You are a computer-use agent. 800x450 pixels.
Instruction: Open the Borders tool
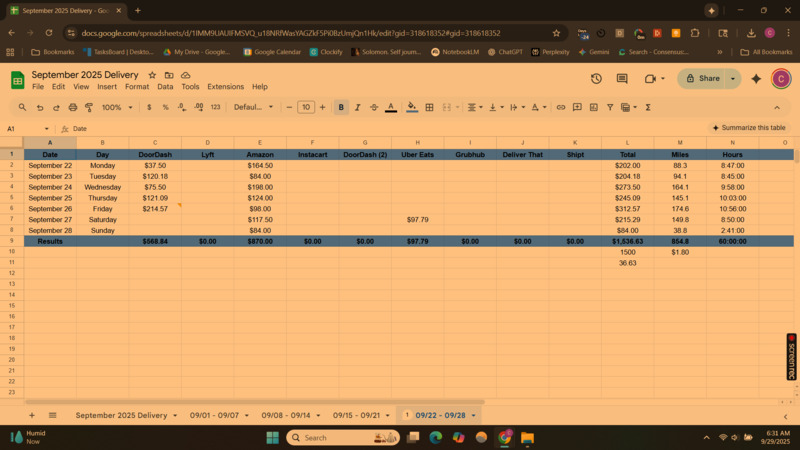pyautogui.click(x=429, y=107)
